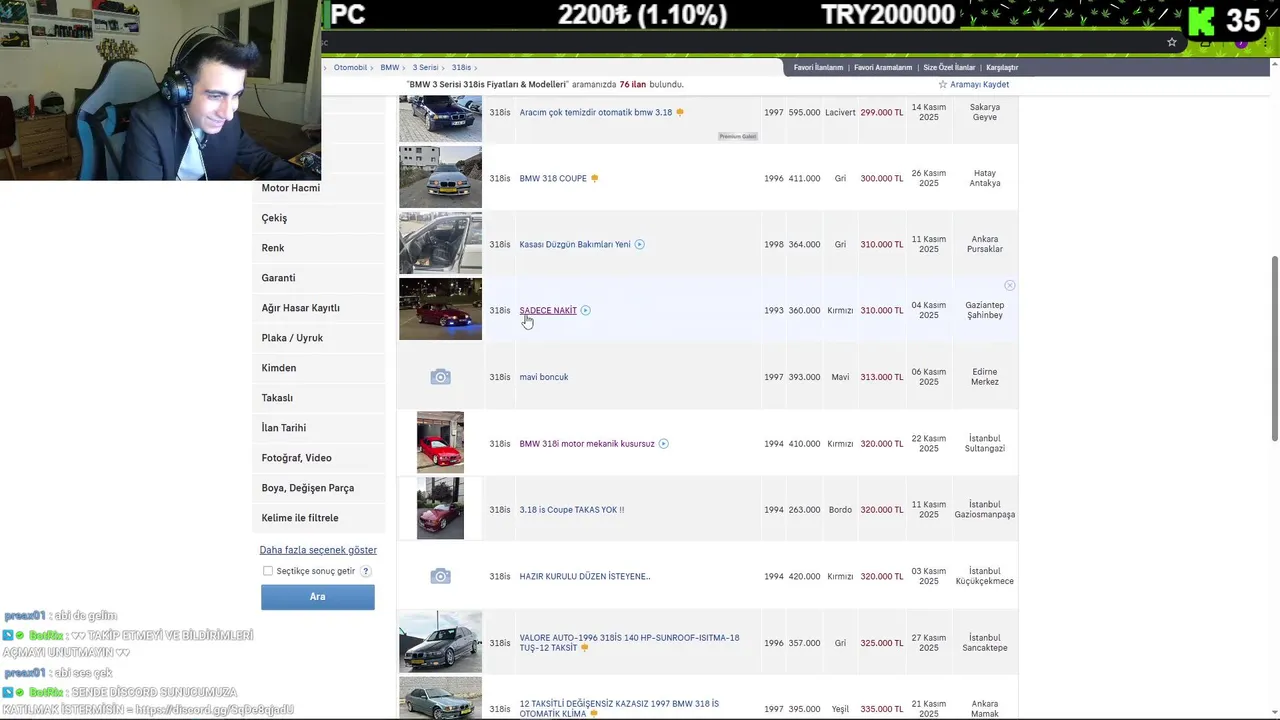Click price 299.000 TL in first row
This screenshot has height=720, width=1280.
[x=882, y=112]
